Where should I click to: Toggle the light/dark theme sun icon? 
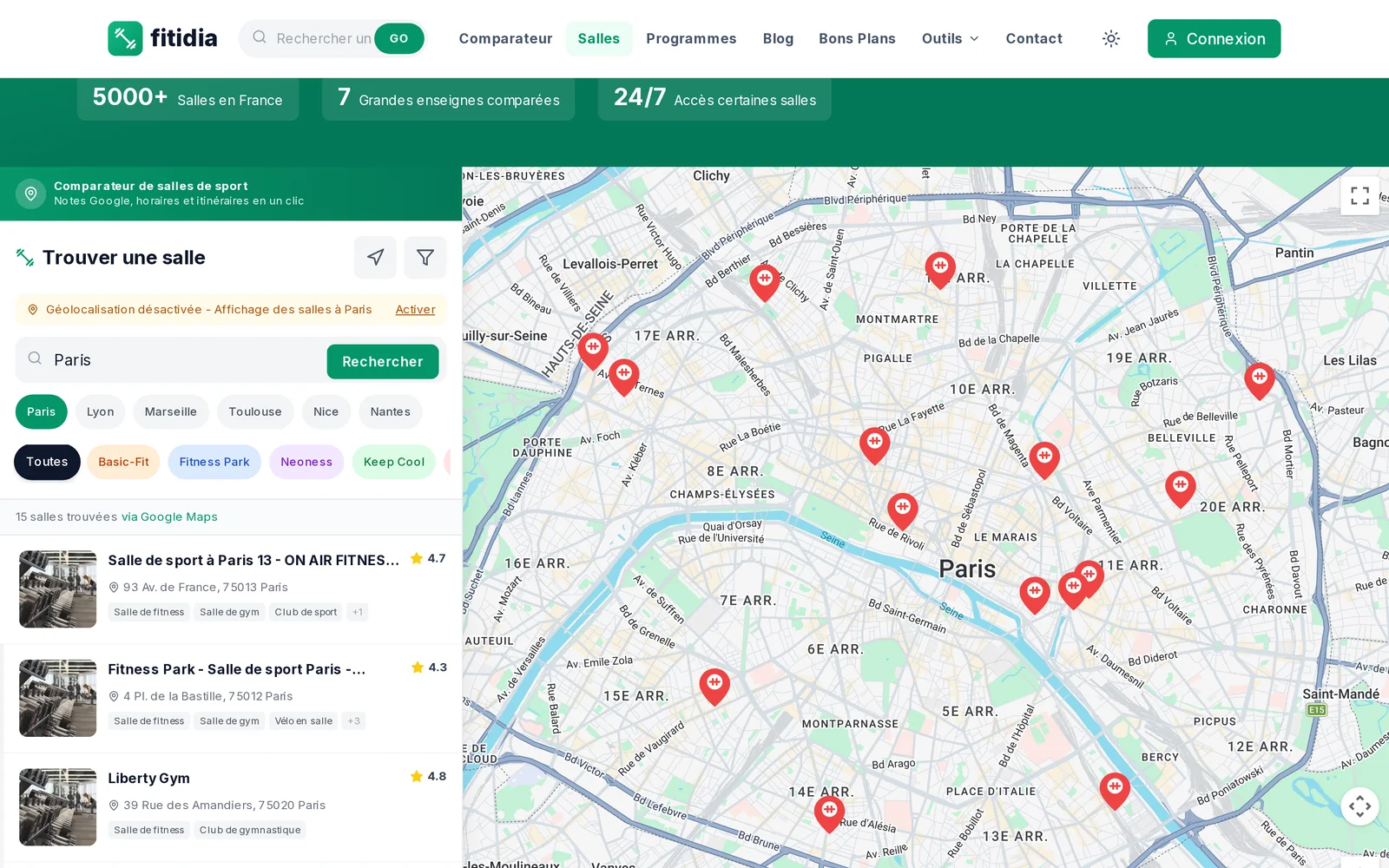pos(1110,38)
